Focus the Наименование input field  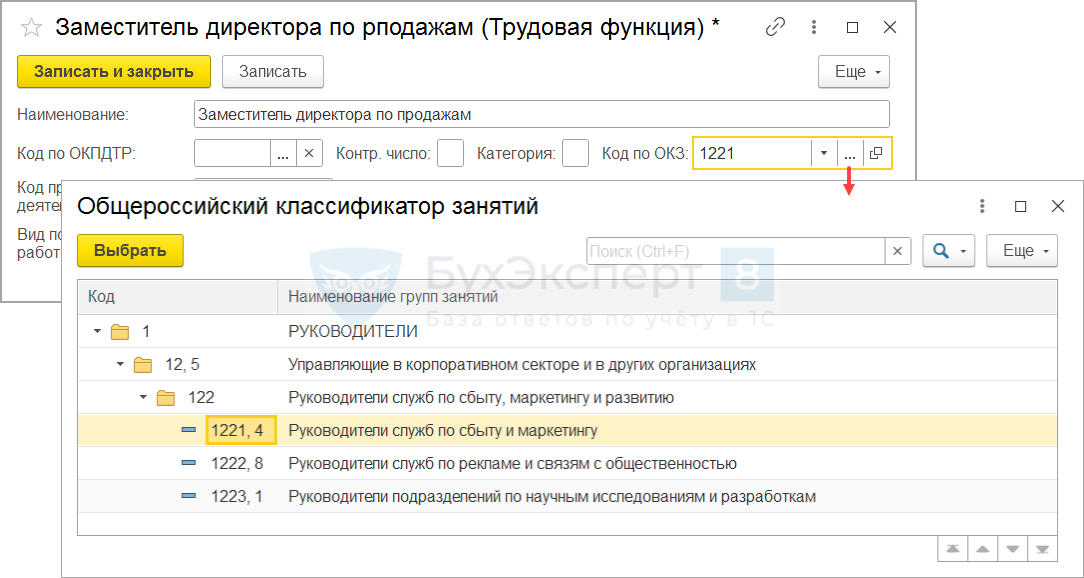coord(541,115)
